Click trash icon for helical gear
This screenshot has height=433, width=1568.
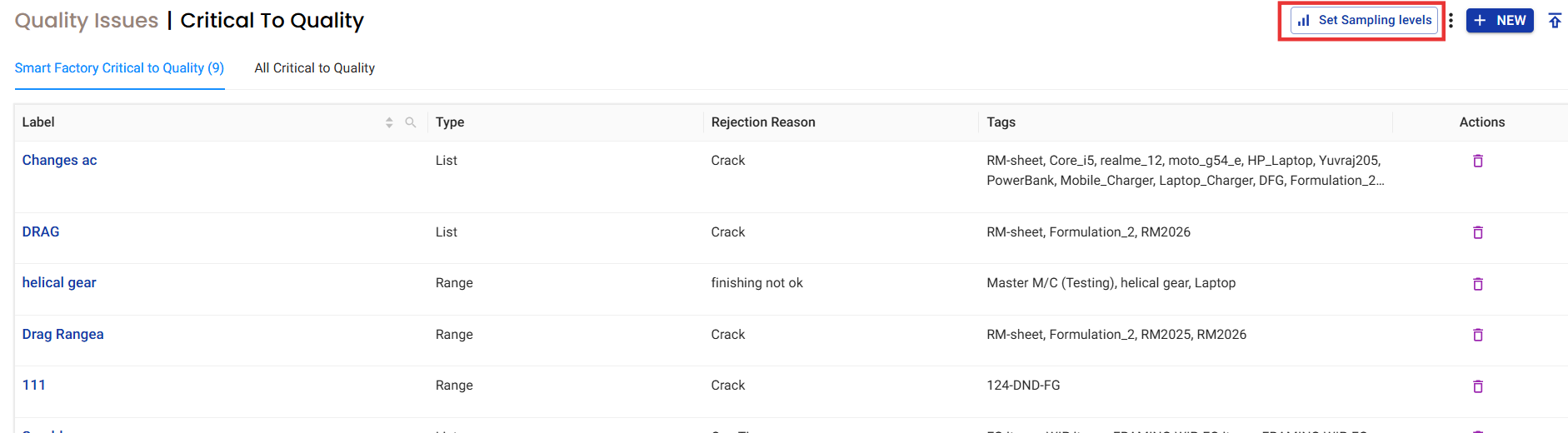coord(1477,284)
